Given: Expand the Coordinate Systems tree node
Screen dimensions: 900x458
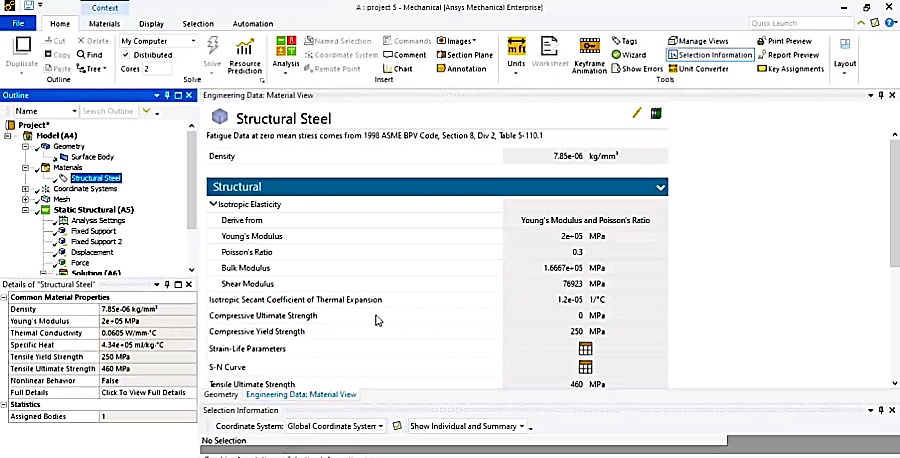Looking at the screenshot, I should click(25, 189).
